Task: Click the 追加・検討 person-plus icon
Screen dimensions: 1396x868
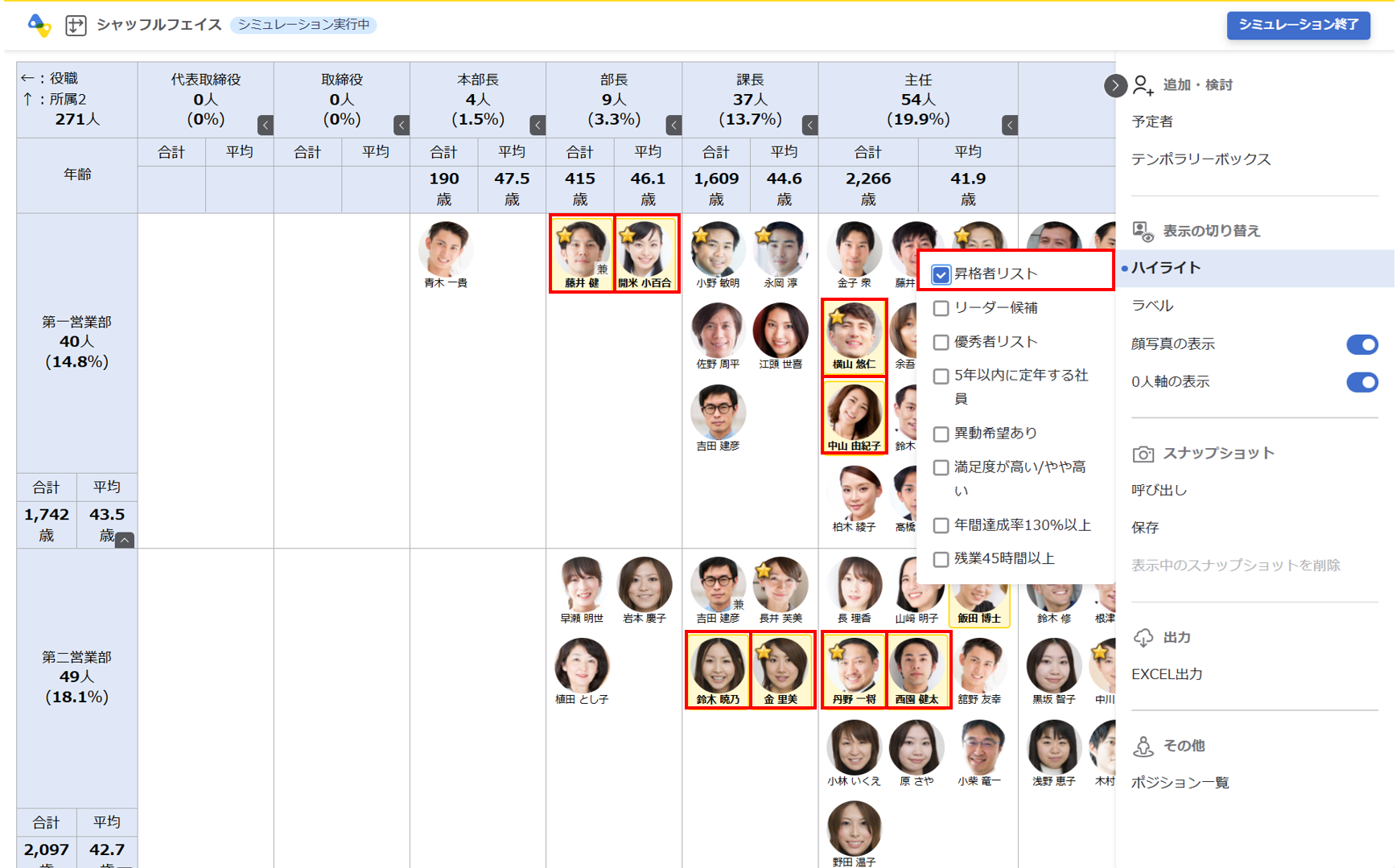Action: 1143,85
